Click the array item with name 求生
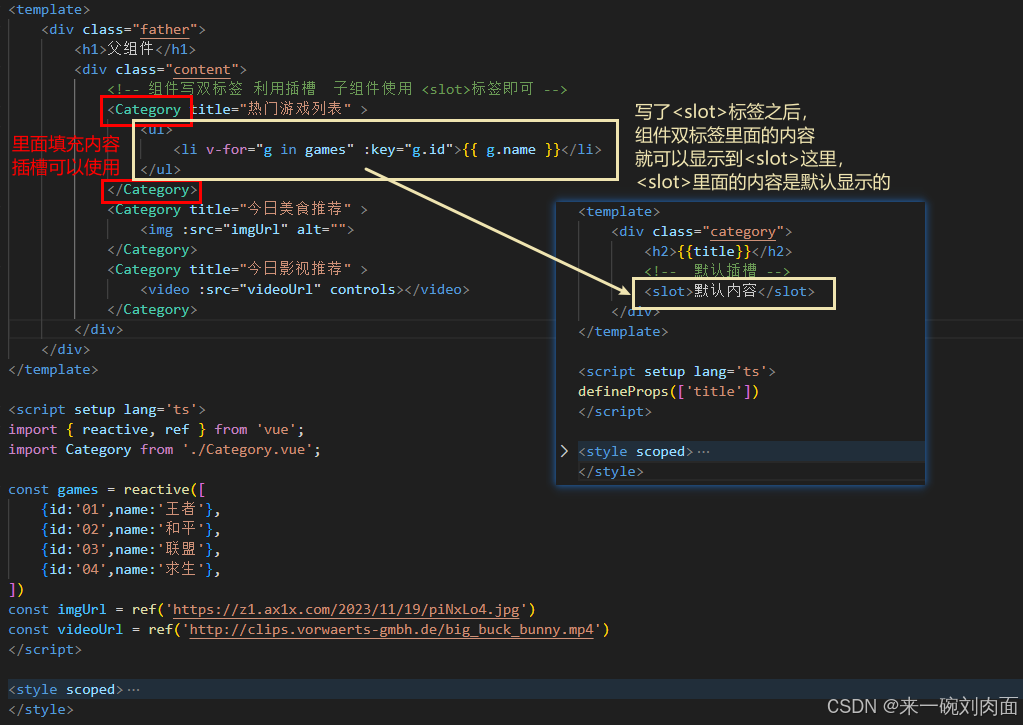This screenshot has height=725, width=1023. click(x=131, y=570)
